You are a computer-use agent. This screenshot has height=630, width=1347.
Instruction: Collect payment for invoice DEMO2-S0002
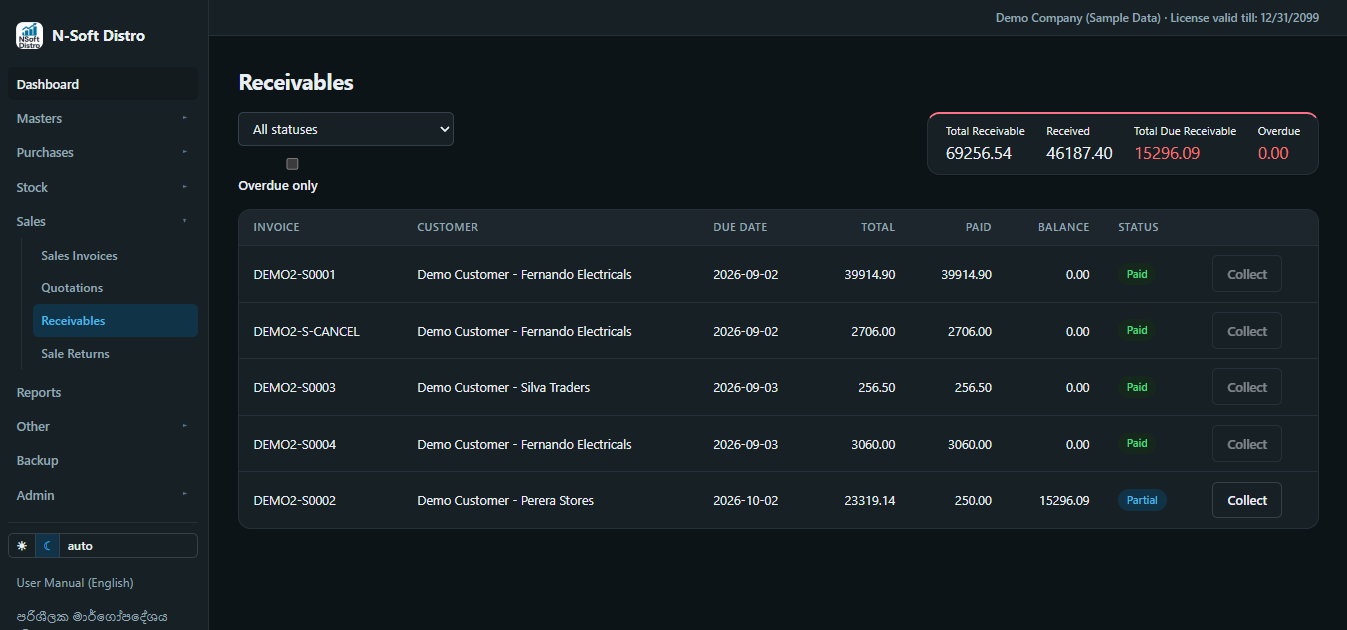coord(1247,500)
